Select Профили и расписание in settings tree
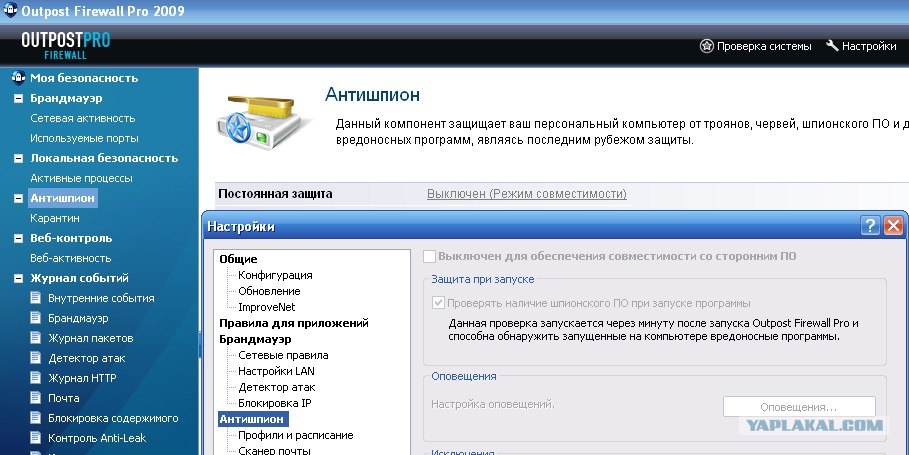The height and width of the screenshot is (455, 909). click(x=296, y=435)
